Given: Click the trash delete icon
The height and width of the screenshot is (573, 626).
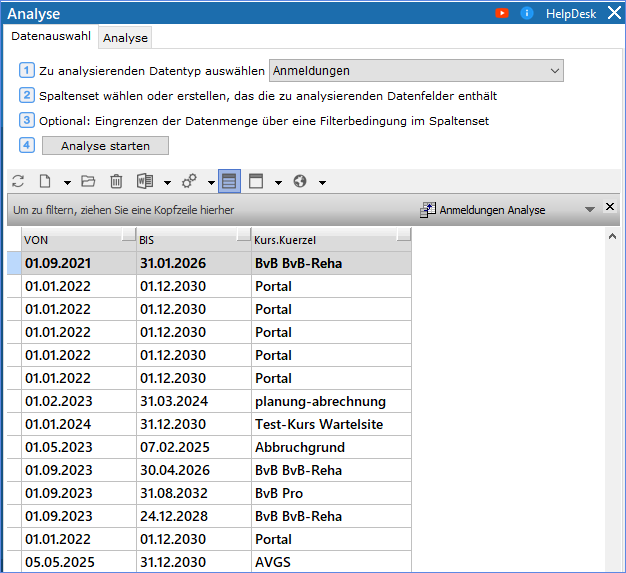Looking at the screenshot, I should 116,181.
